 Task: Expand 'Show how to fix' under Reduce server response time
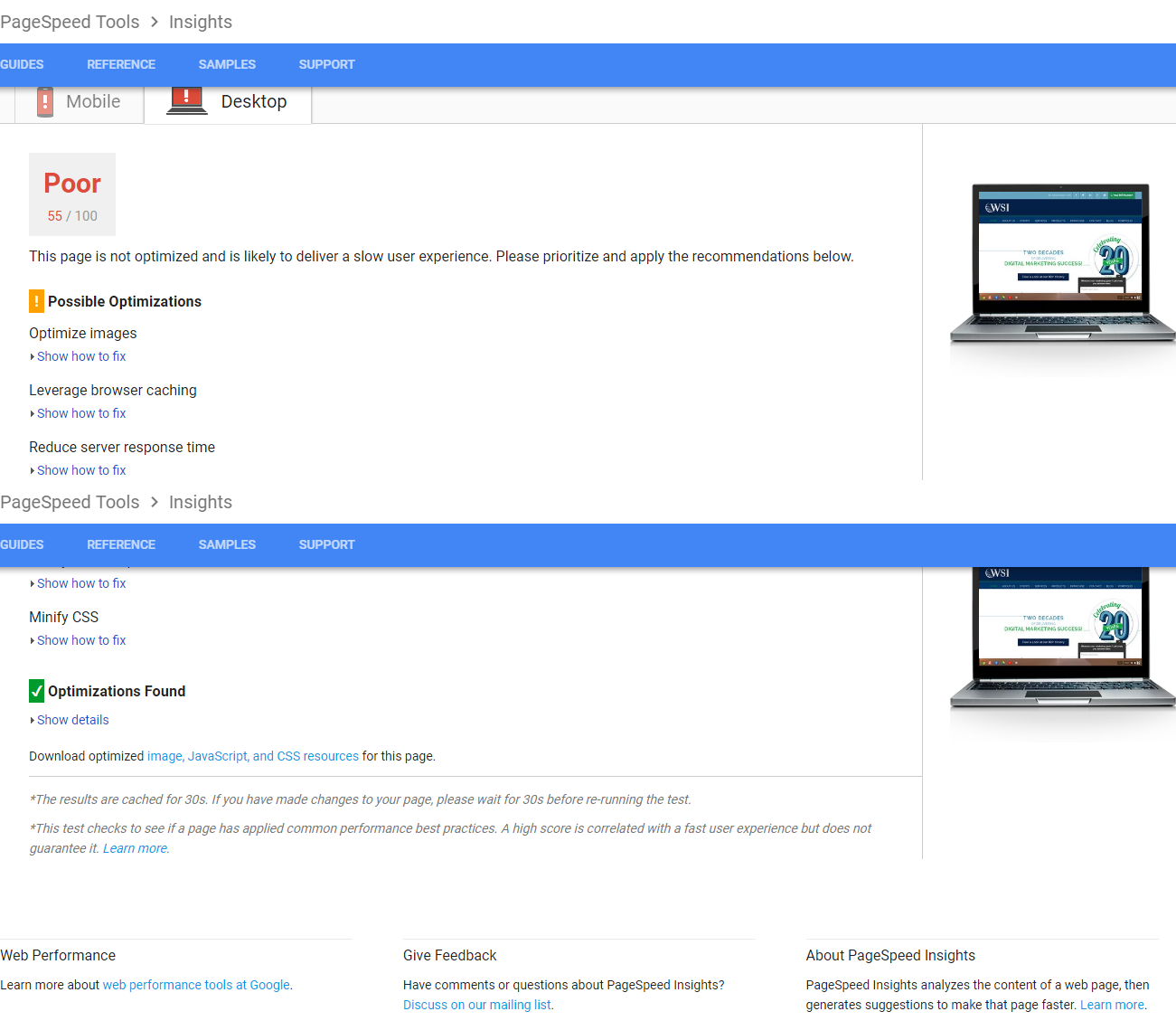coord(80,470)
